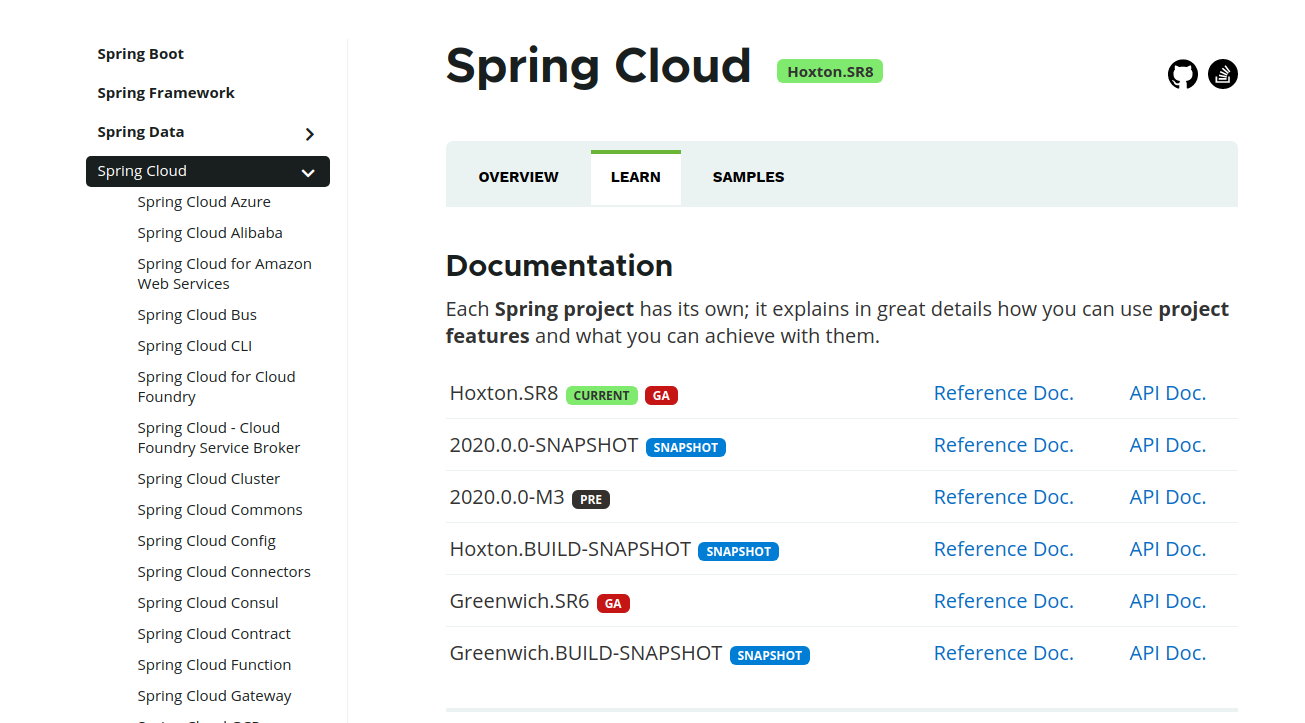Click the Hoxton.BUILD-SNAPSHOT version name
Image resolution: width=1305 pixels, height=723 pixels.
coord(570,549)
